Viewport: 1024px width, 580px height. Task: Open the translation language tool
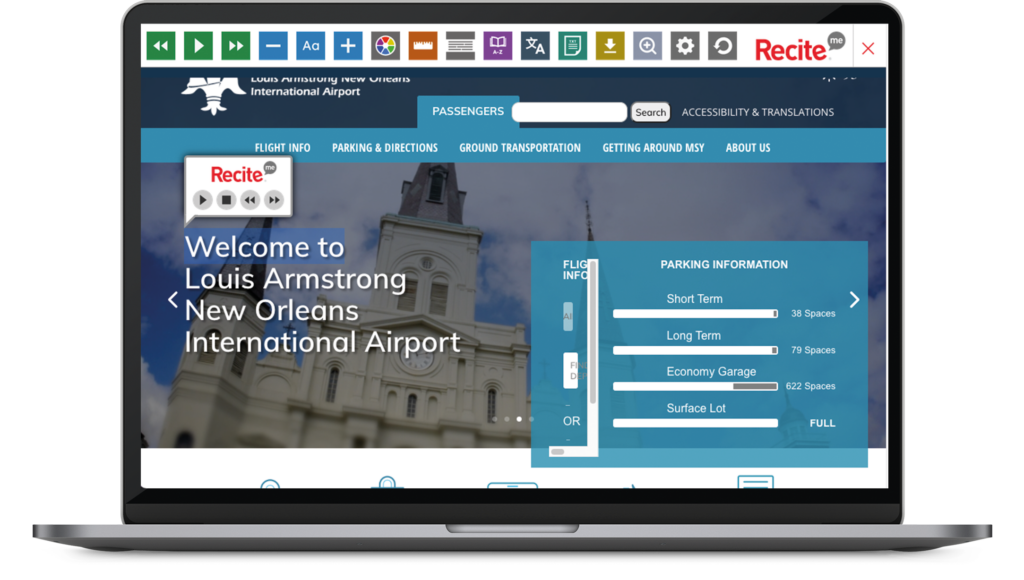click(535, 46)
